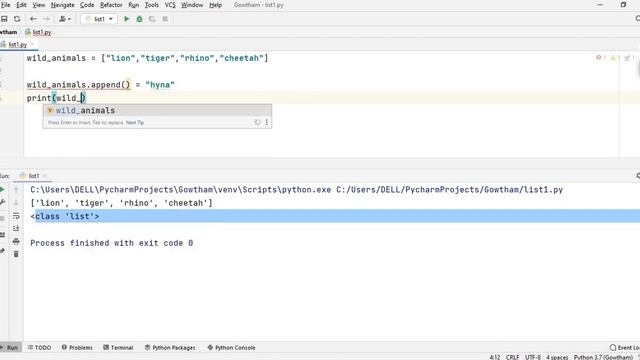Open the Code menu
Viewport: 640px width, 360px height.
click(x=87, y=5)
